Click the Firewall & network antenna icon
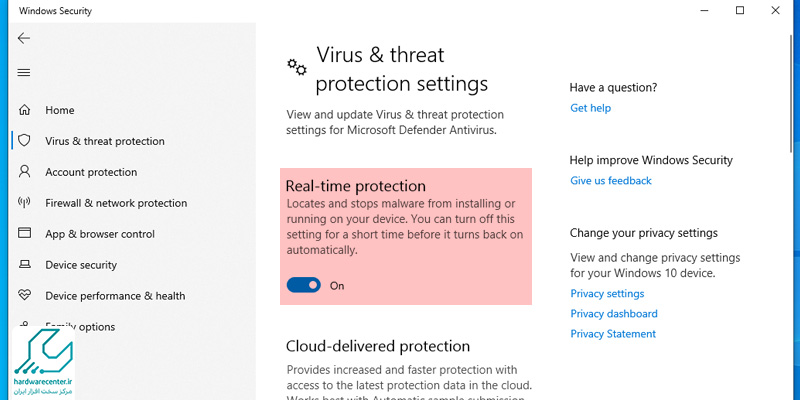Viewport: 800px width, 400px height. [24, 203]
